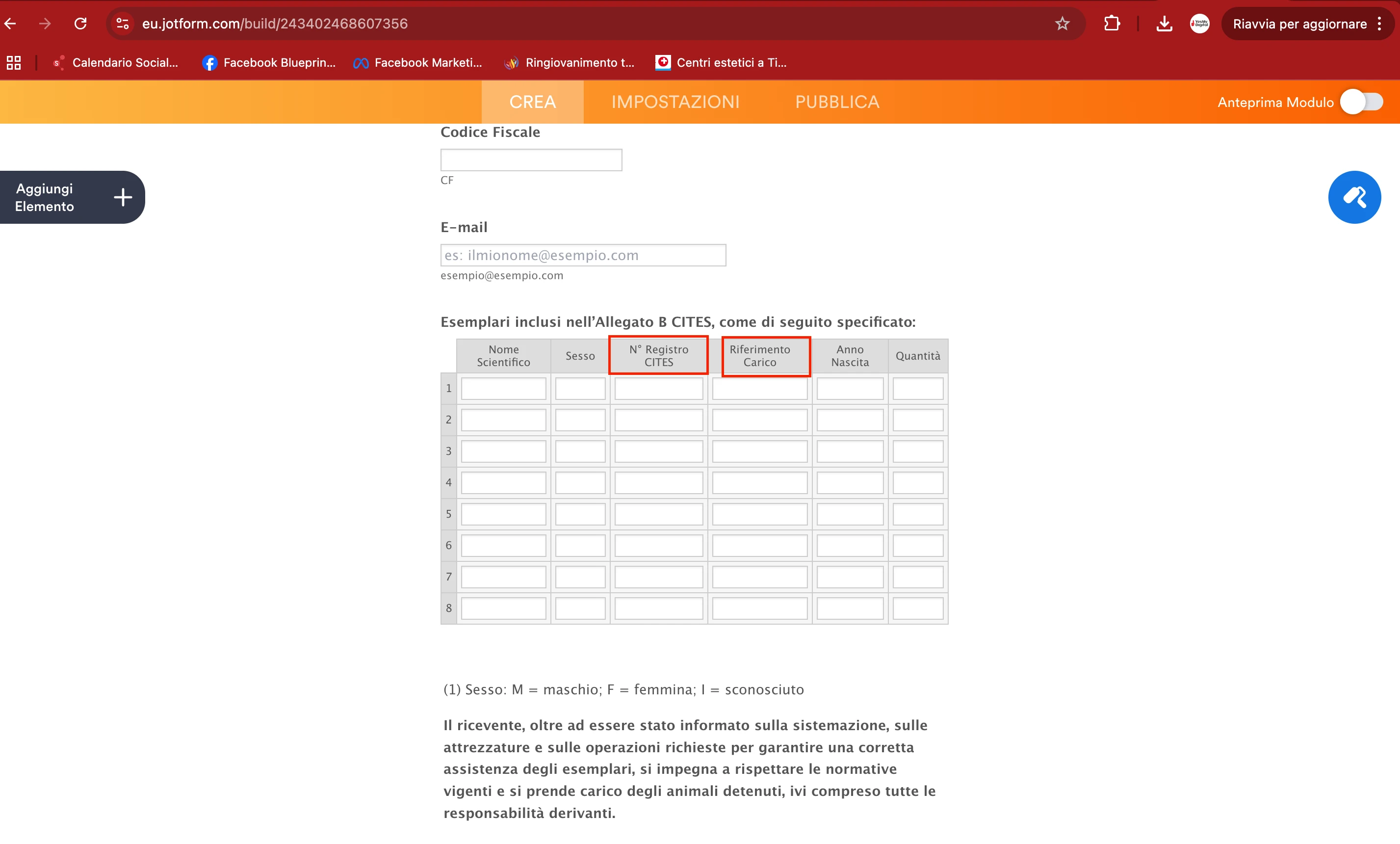The width and height of the screenshot is (1400, 844).
Task: Toggle the Anteprima Modulo switch
Action: tap(1362, 102)
